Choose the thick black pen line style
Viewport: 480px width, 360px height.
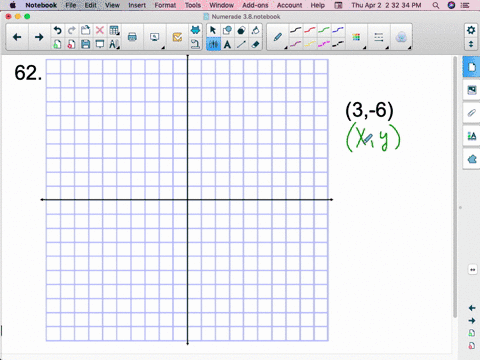tap(338, 44)
